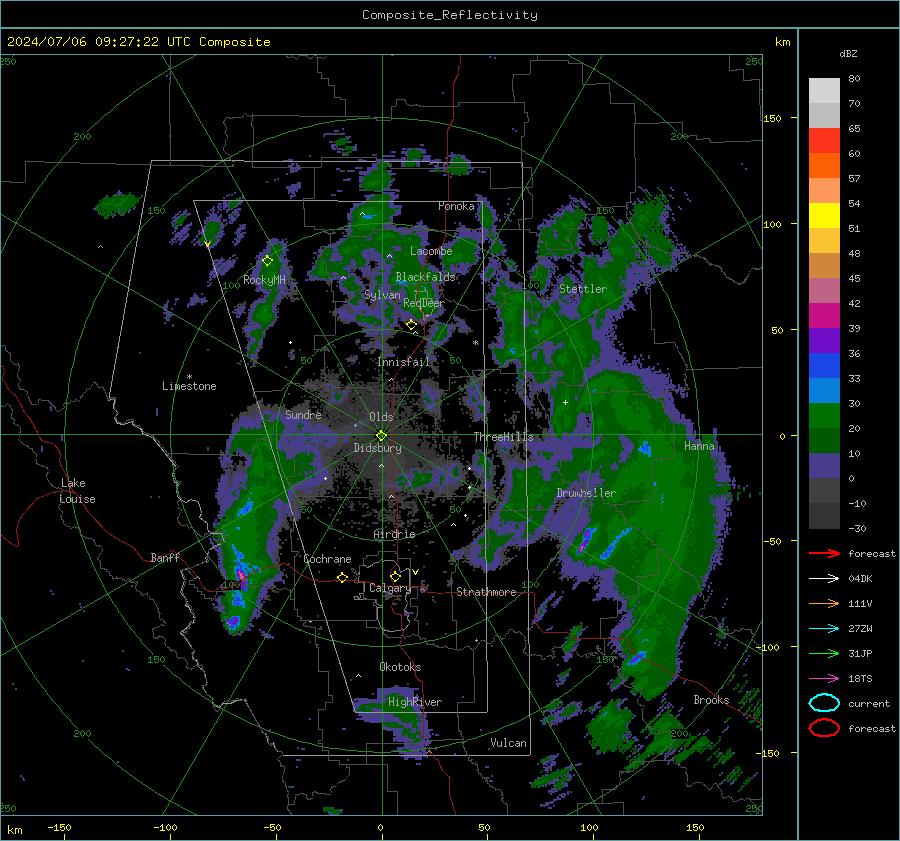Click the Vulcan label
900x841 pixels.
(509, 743)
